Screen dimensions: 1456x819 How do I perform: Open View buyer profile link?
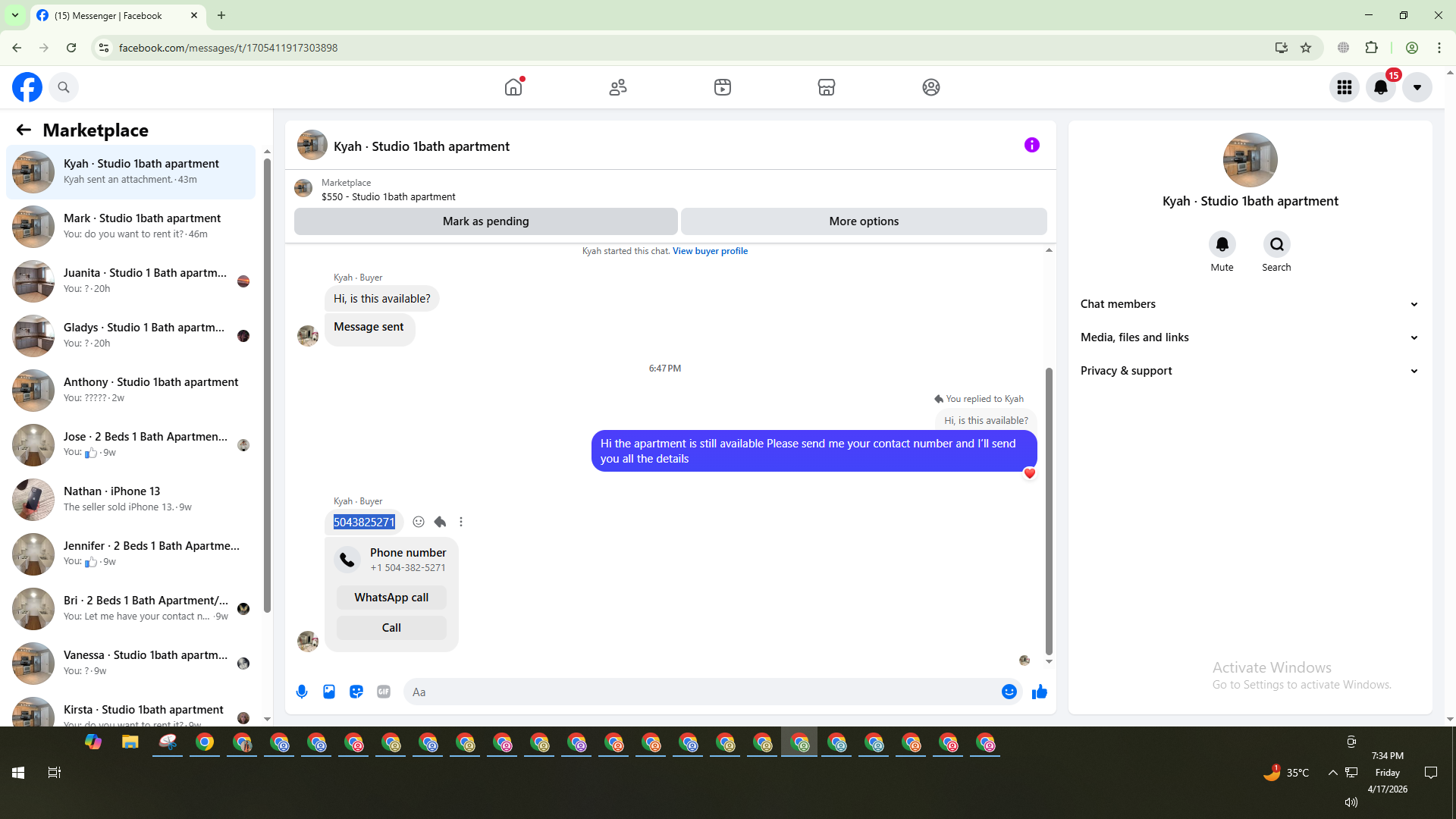pos(710,251)
